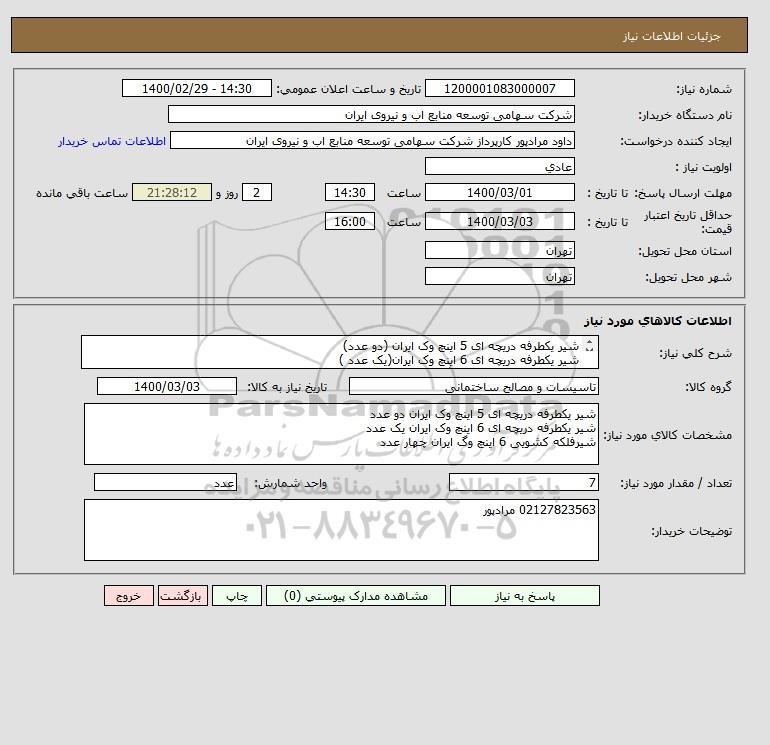Screen dimensions: 770x745
Task: Click the priority field عادی
Action: click(499, 166)
